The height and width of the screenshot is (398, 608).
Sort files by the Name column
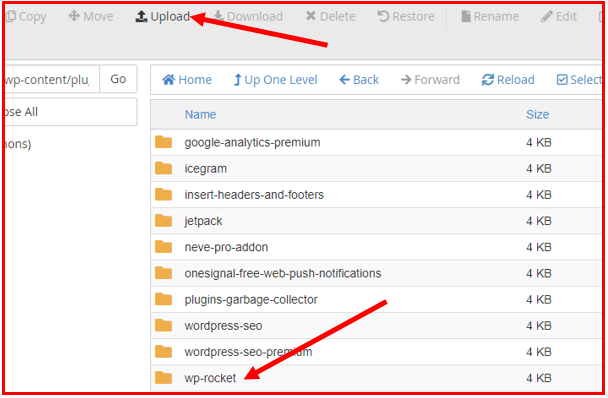(x=200, y=114)
